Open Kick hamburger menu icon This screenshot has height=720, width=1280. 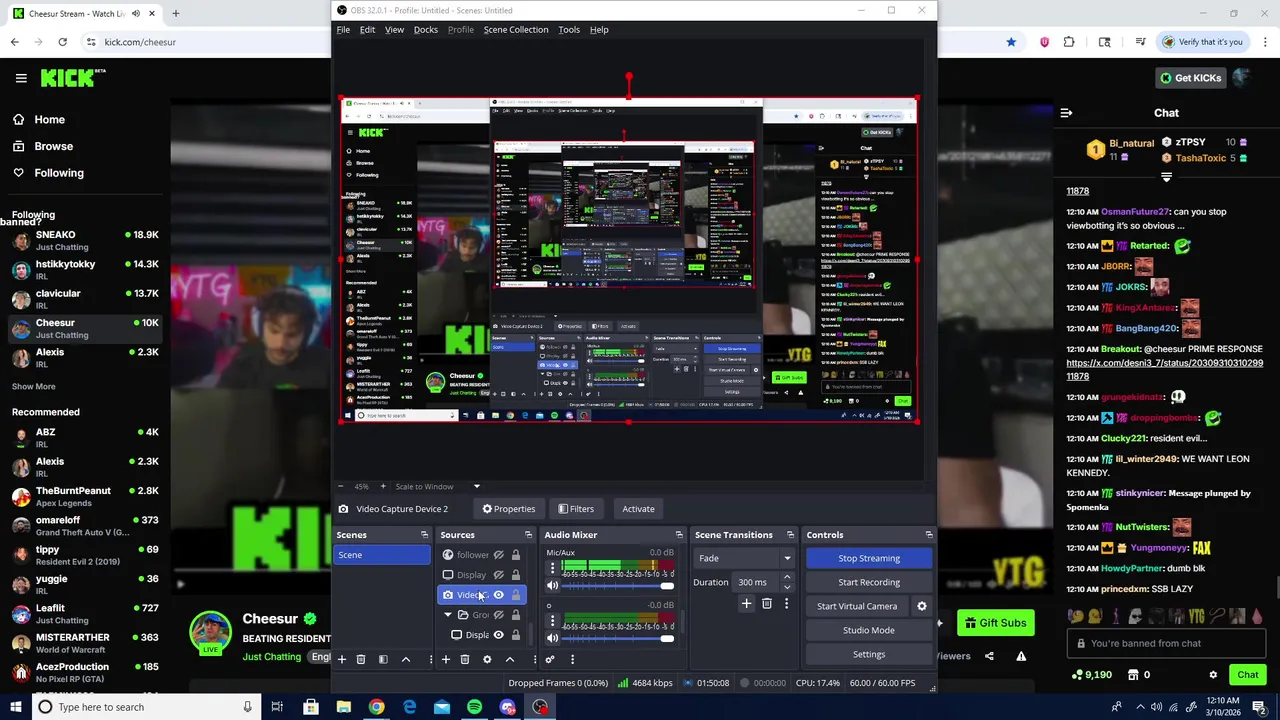[21, 78]
